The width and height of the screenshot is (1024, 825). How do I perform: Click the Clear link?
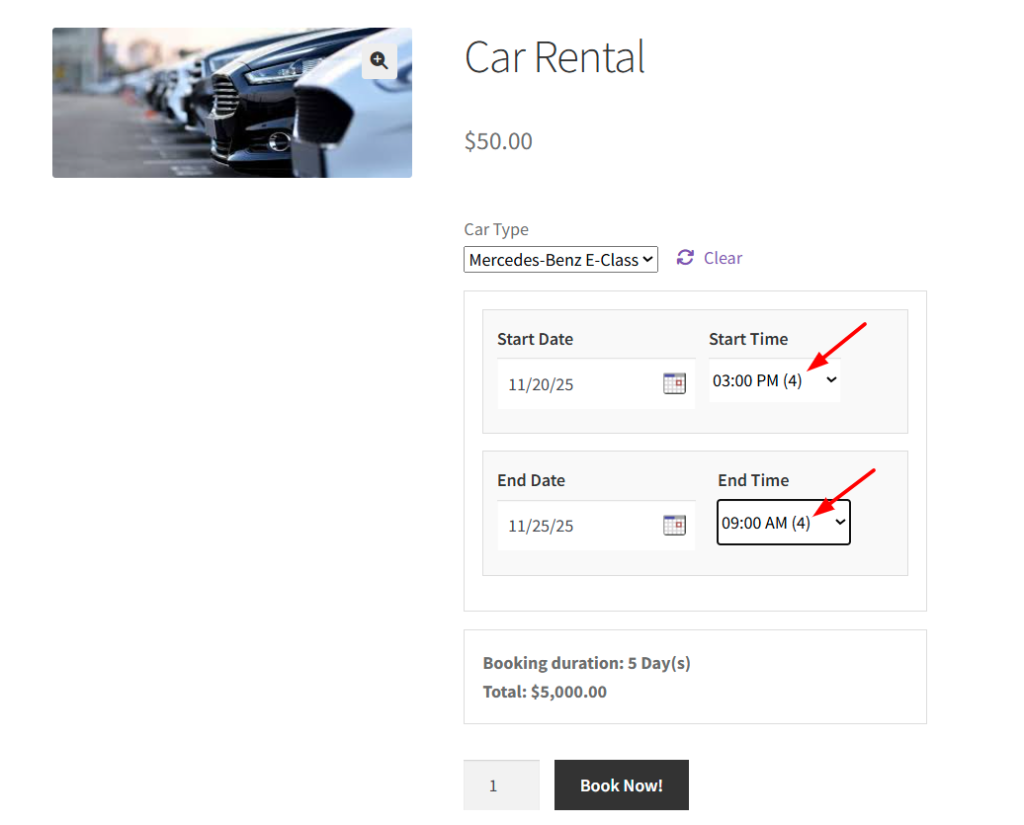pyautogui.click(x=722, y=258)
